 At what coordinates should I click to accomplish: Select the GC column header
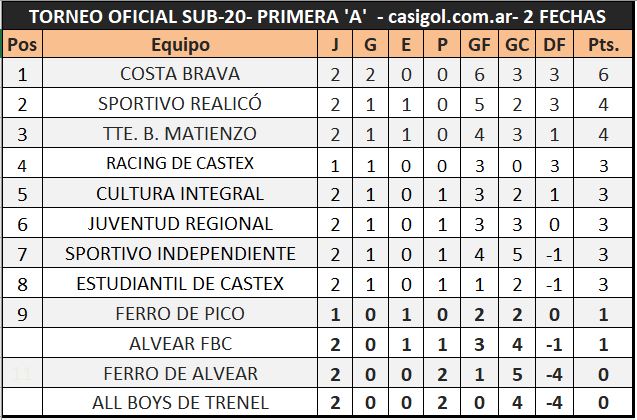pos(516,45)
